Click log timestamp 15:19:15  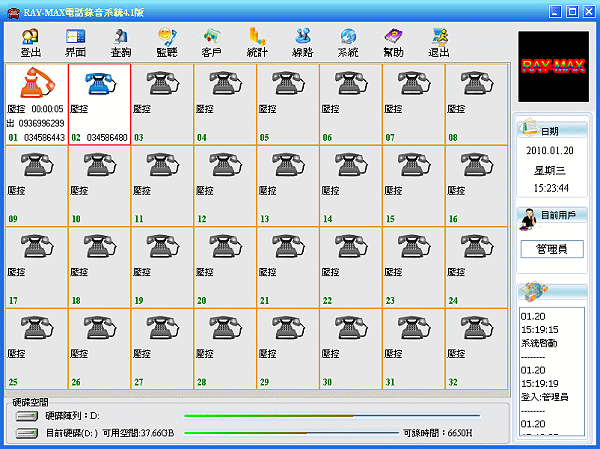click(540, 330)
